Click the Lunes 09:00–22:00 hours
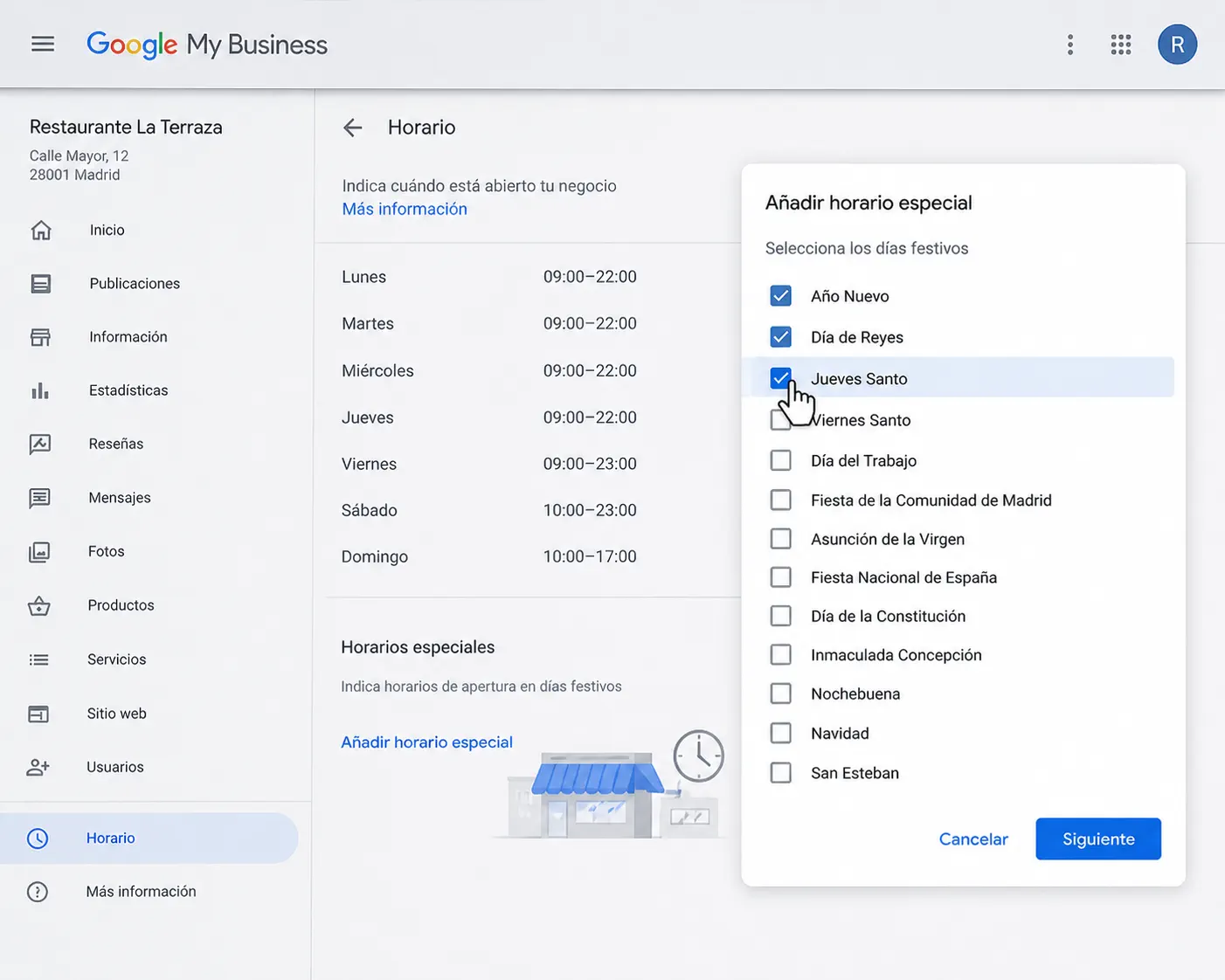This screenshot has height=980, width=1225. pyautogui.click(x=590, y=277)
